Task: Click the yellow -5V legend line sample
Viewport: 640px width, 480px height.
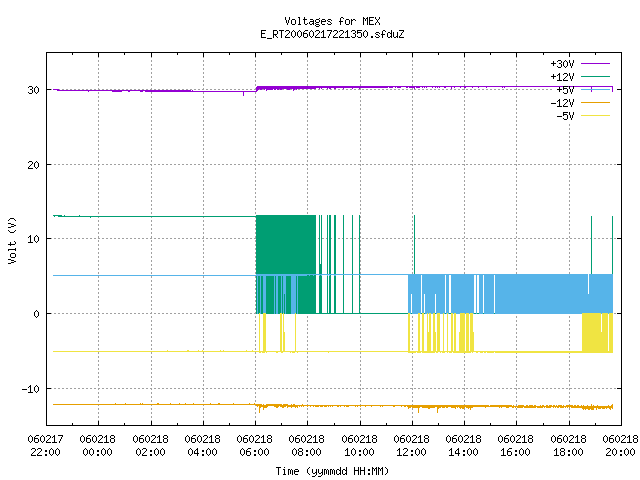Action: coord(595,116)
